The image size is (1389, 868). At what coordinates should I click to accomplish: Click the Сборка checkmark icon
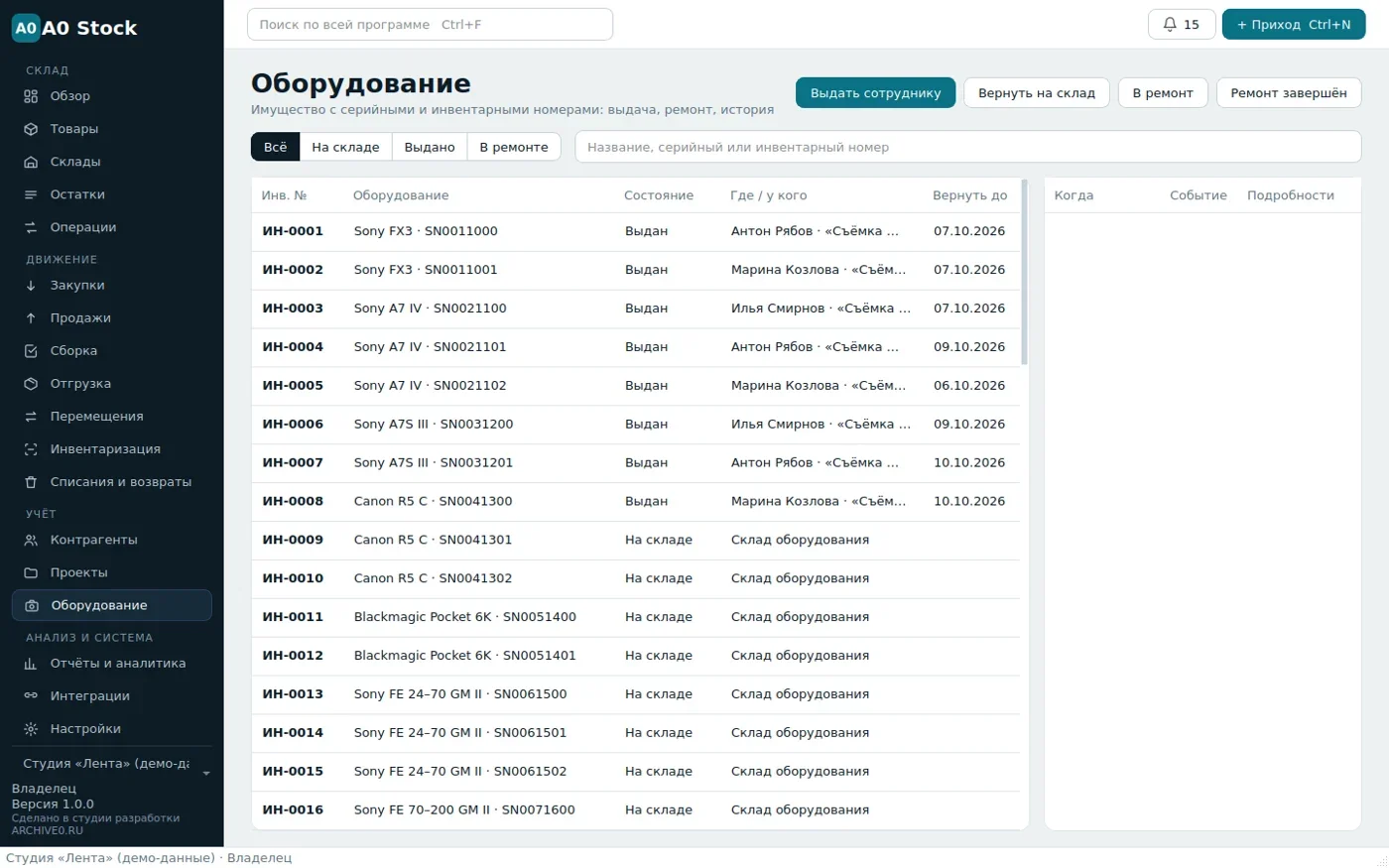click(31, 351)
